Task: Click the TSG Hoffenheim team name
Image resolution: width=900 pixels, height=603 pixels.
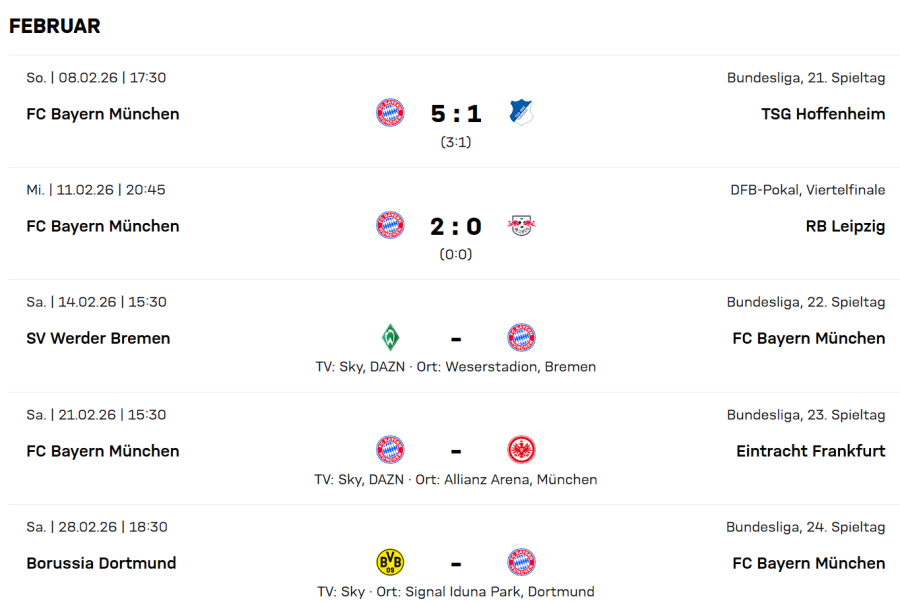Action: (823, 114)
